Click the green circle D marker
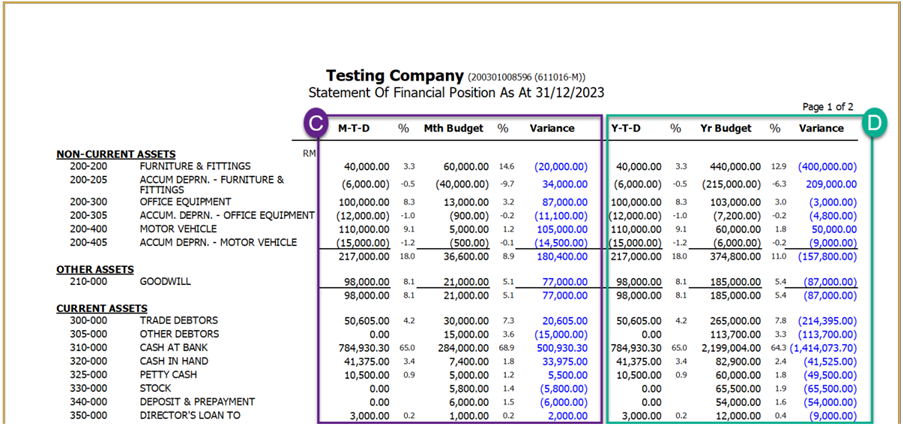Image resolution: width=903 pixels, height=426 pixels. click(x=873, y=122)
